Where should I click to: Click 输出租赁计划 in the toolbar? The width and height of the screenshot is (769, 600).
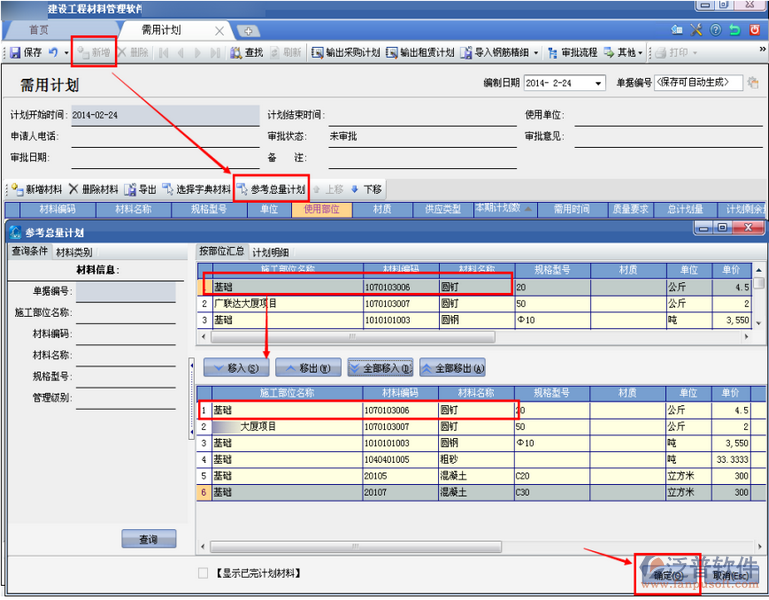[x=421, y=52]
